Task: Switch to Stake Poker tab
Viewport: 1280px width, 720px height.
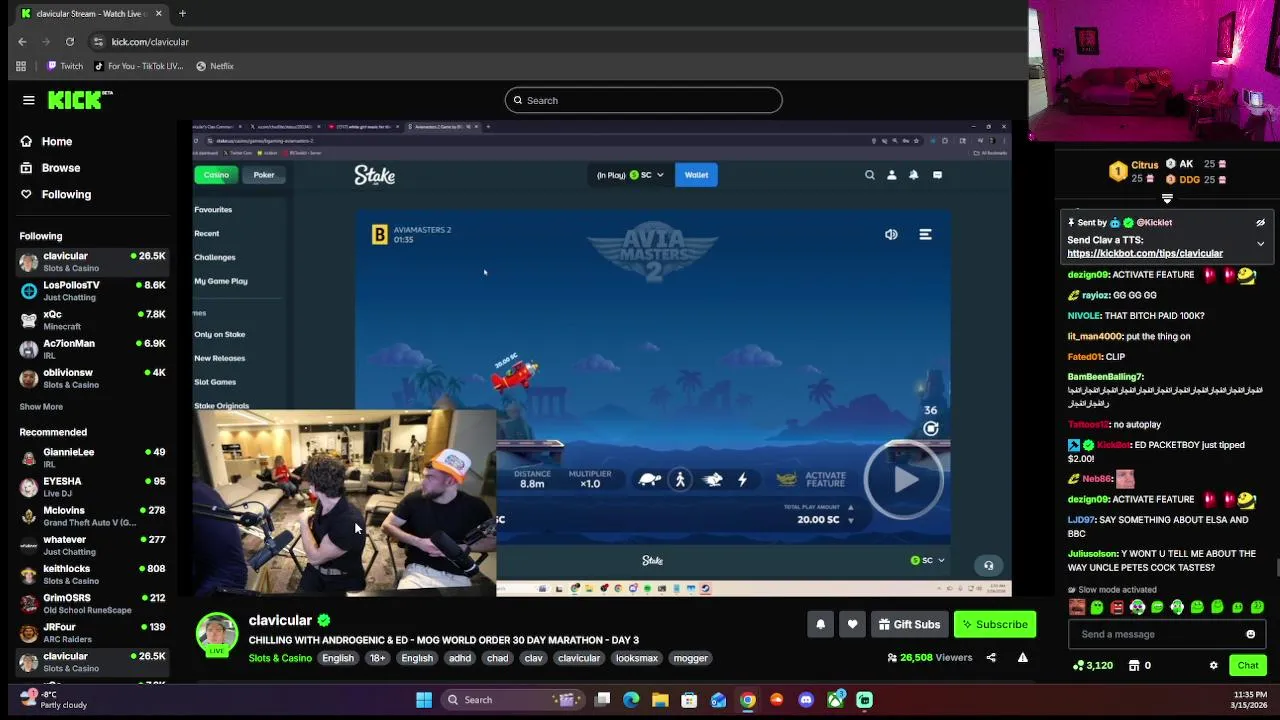Action: pos(264,175)
